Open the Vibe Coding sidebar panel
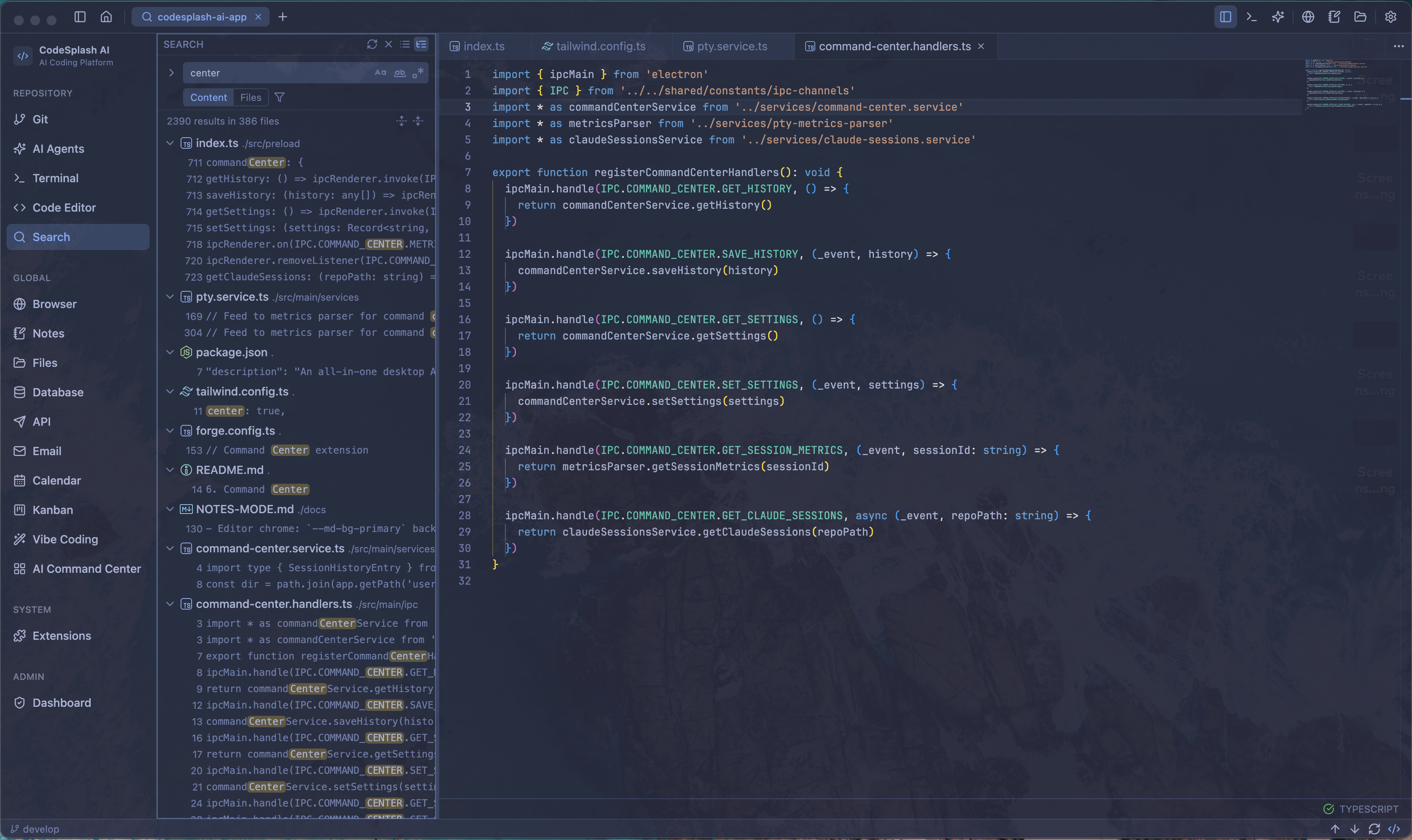Screen dimensions: 1412x840 (x=64, y=539)
